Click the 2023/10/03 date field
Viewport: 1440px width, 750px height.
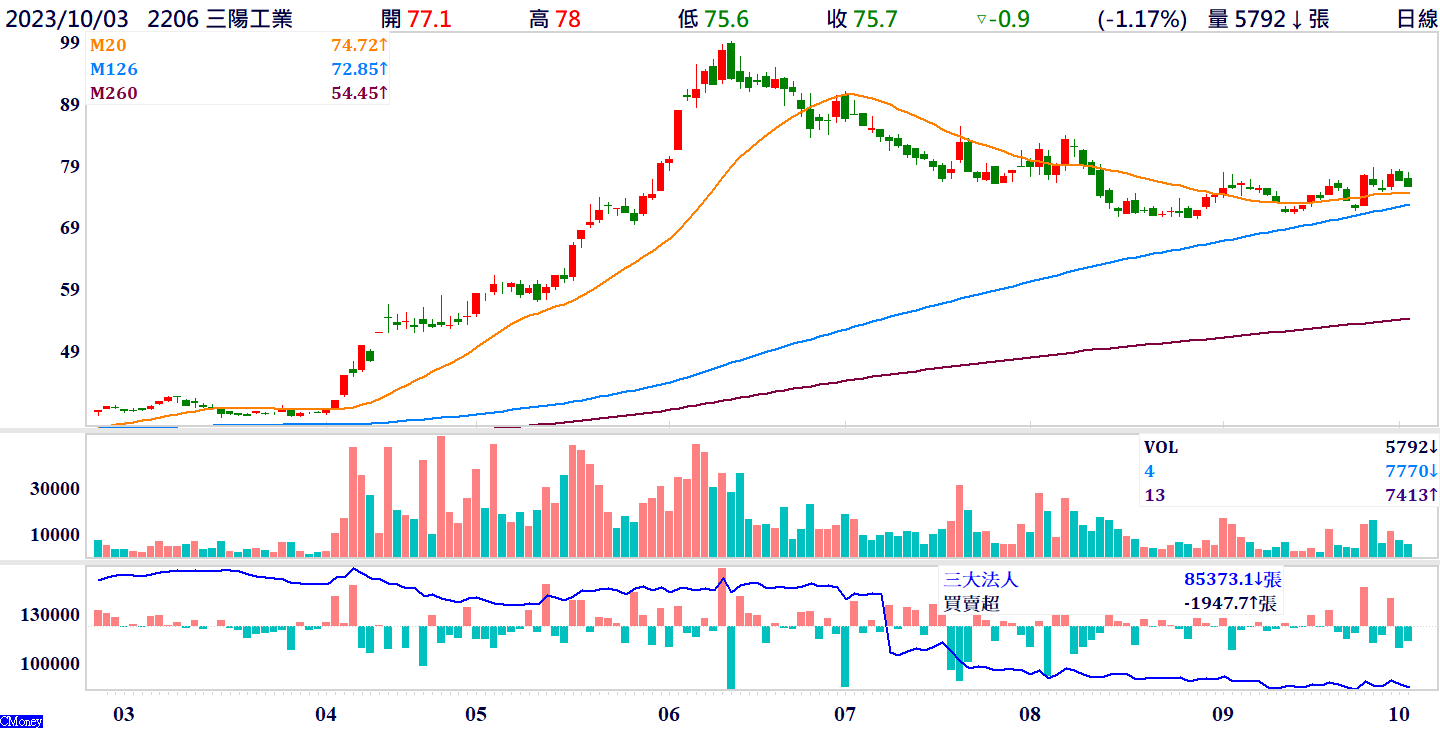click(x=68, y=19)
